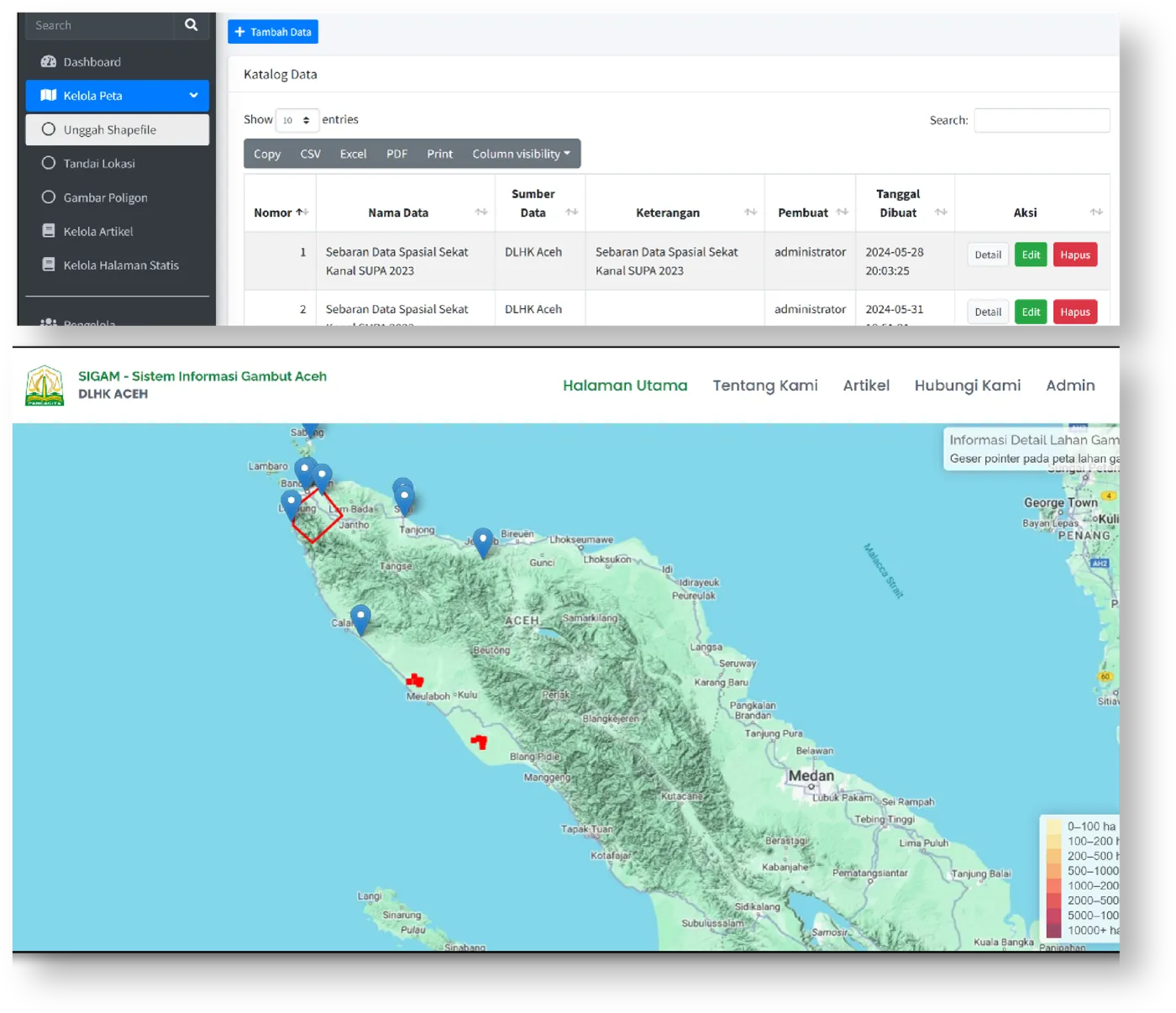Screen dimensions: 1176x1013
Task: Open the Artikel page
Action: click(x=866, y=386)
